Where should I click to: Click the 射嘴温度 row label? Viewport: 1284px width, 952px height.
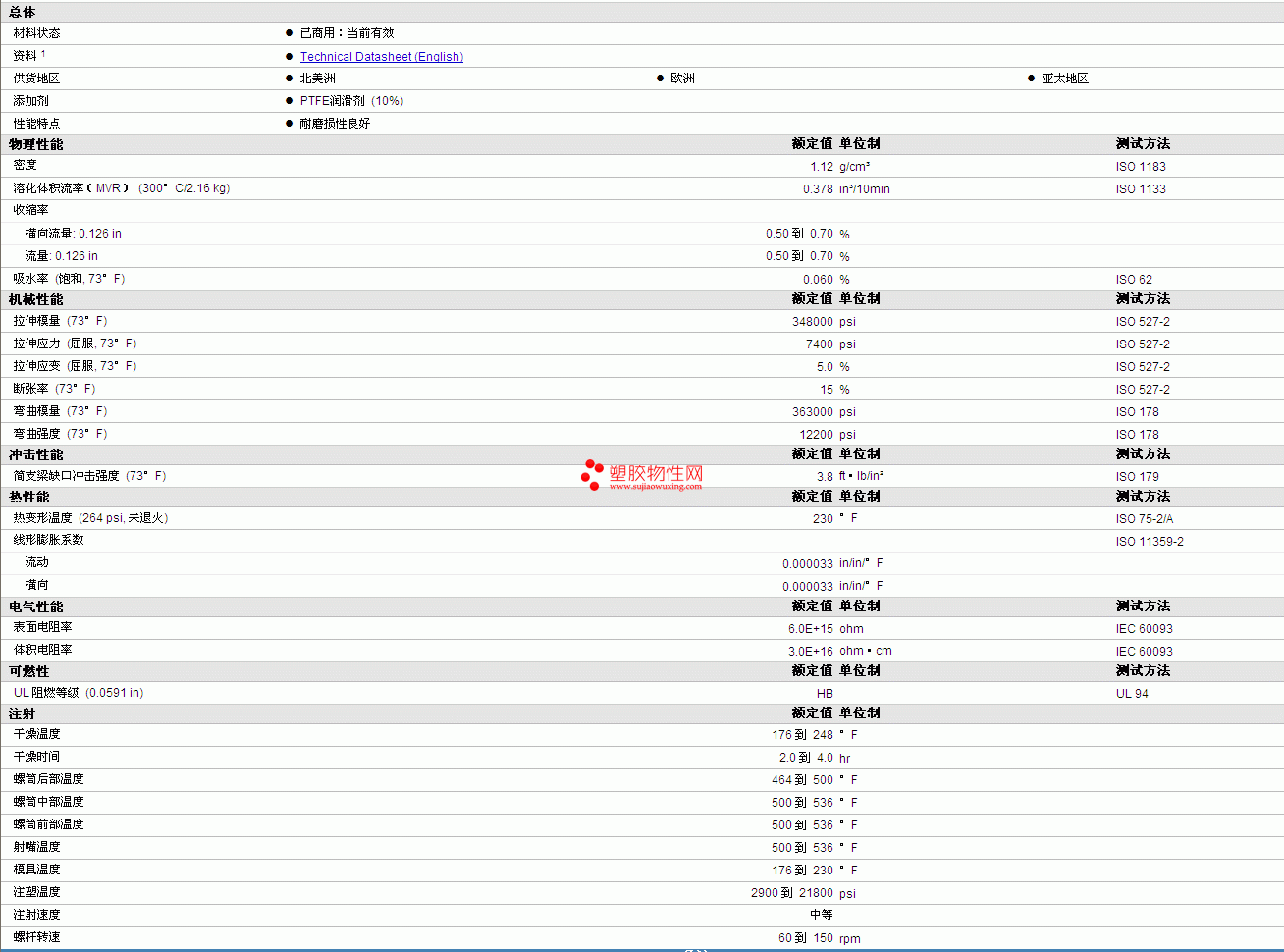click(36, 847)
